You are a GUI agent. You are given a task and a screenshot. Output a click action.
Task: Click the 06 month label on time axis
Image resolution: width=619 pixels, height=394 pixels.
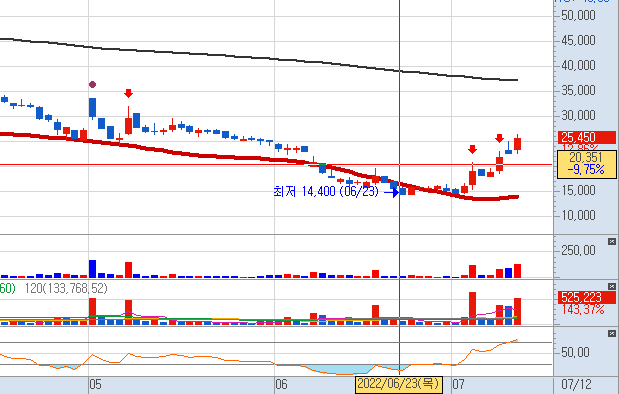pos(281,385)
